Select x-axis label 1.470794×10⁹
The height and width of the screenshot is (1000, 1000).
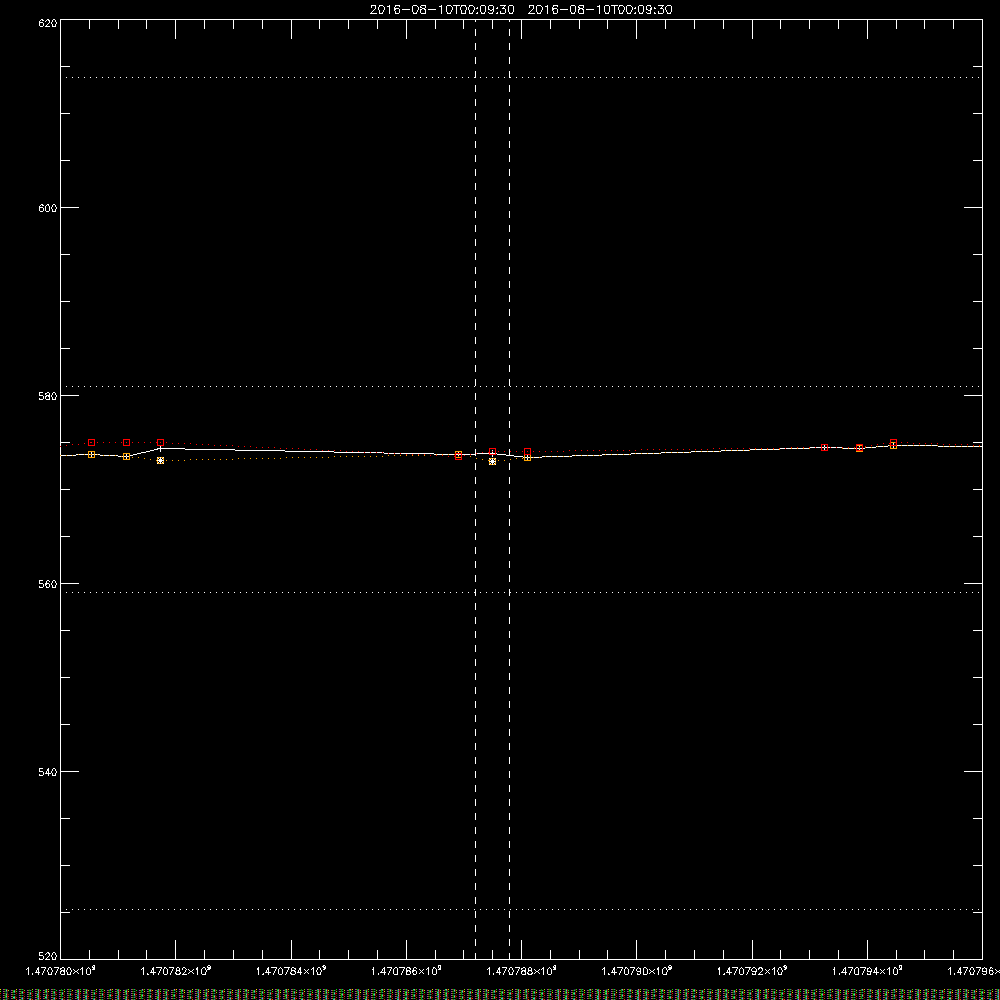pos(867,971)
